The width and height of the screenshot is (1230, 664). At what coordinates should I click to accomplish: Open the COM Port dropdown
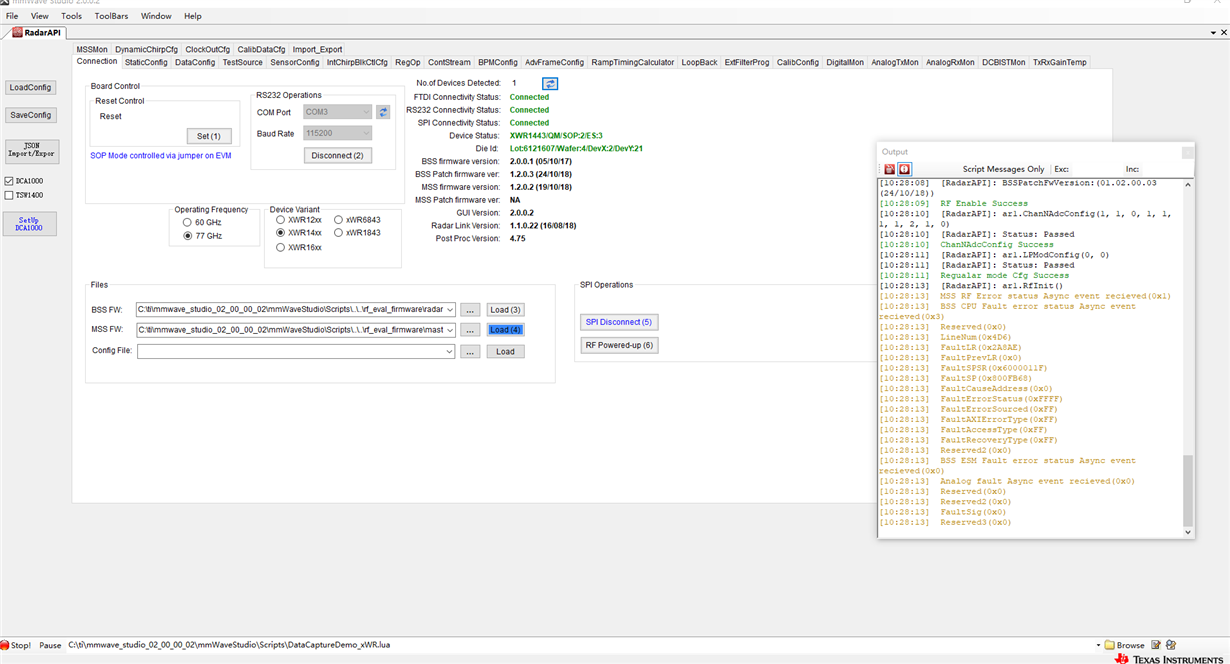point(365,112)
